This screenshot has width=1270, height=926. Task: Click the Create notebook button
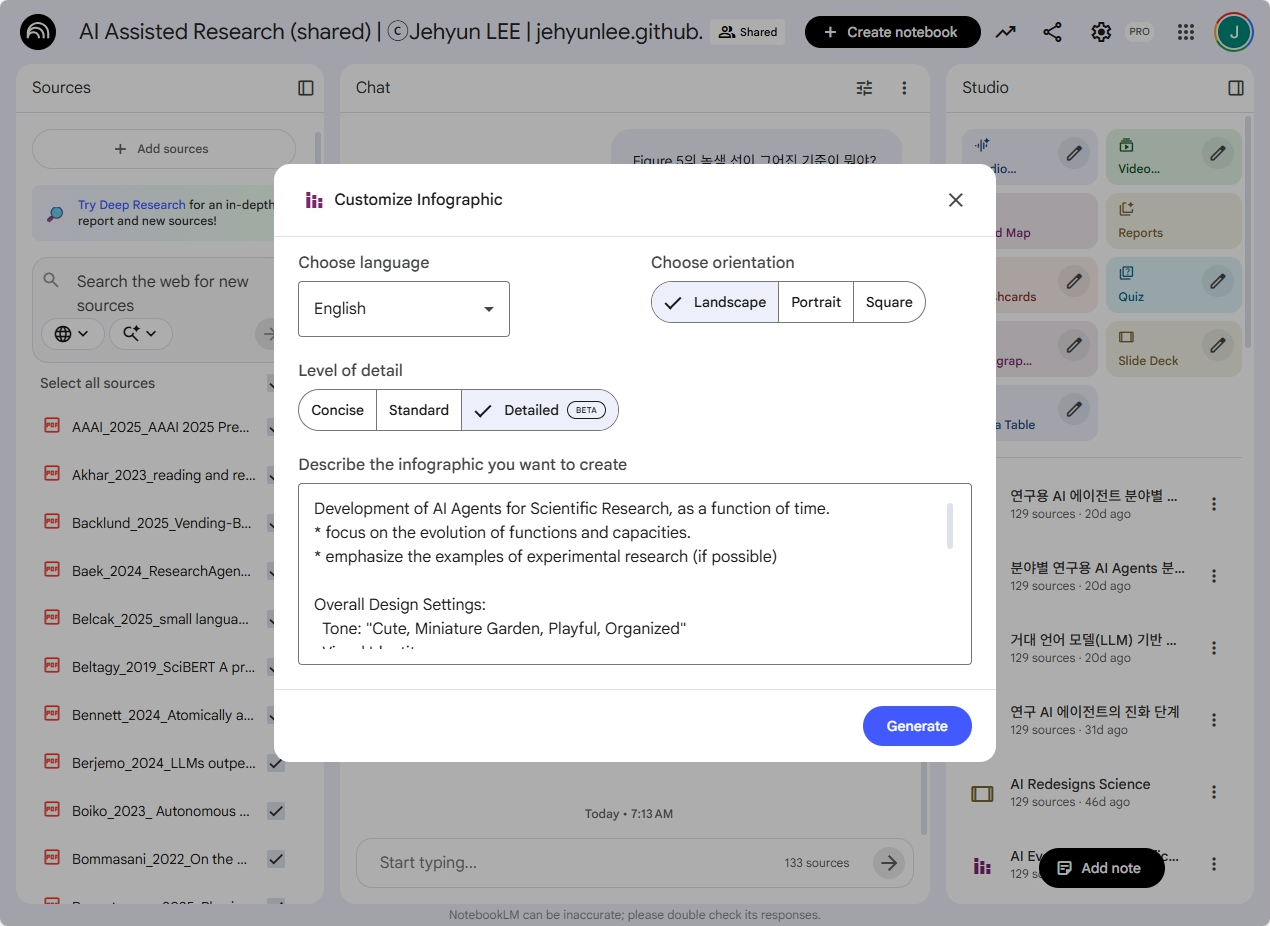pos(892,32)
